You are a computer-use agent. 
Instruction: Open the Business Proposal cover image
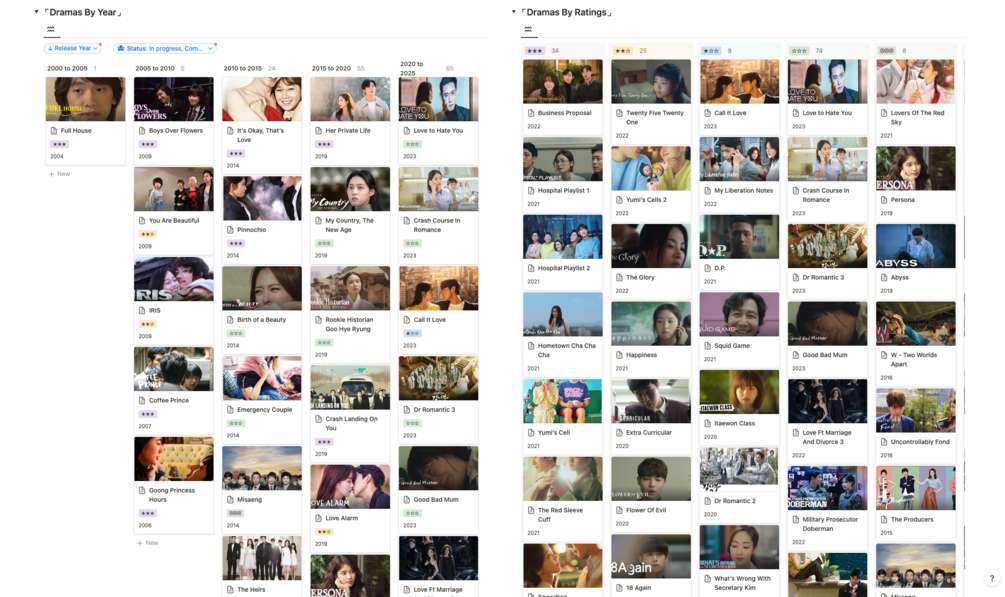(x=563, y=81)
